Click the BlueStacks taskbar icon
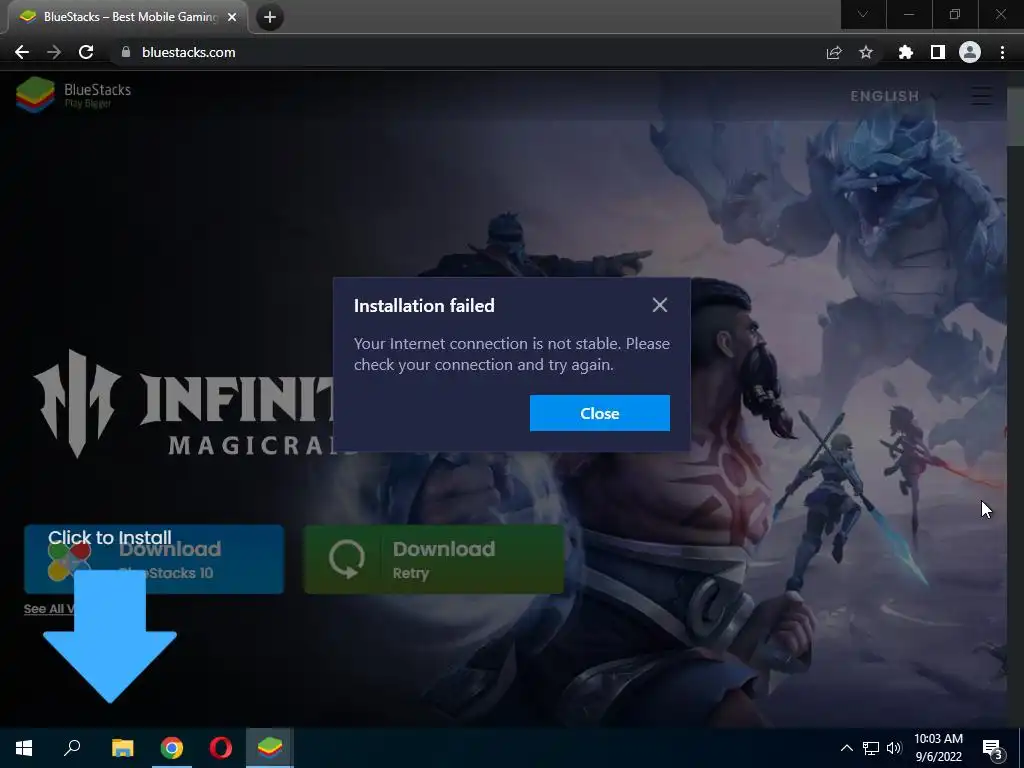This screenshot has width=1024, height=768. click(x=270, y=748)
